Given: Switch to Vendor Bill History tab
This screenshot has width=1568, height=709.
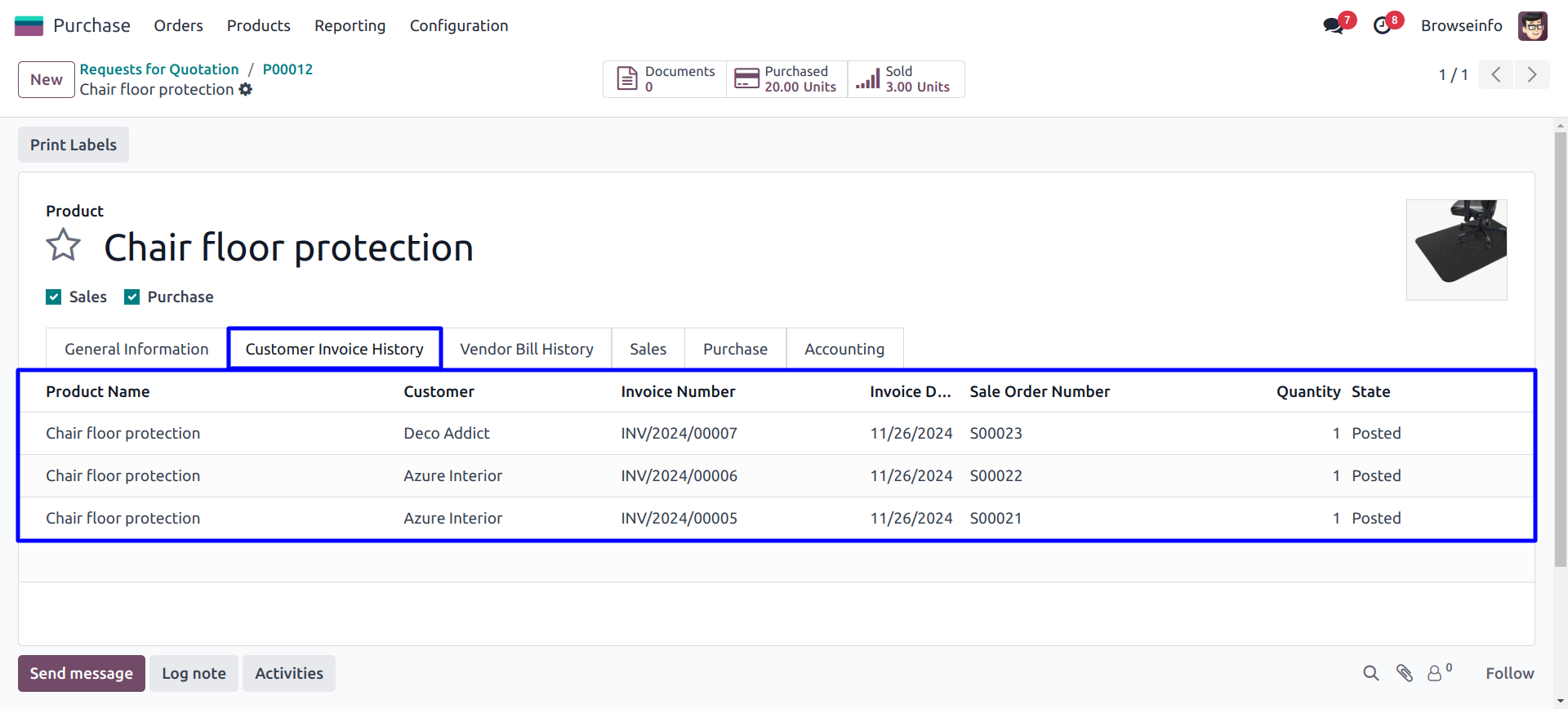Looking at the screenshot, I should pos(527,350).
